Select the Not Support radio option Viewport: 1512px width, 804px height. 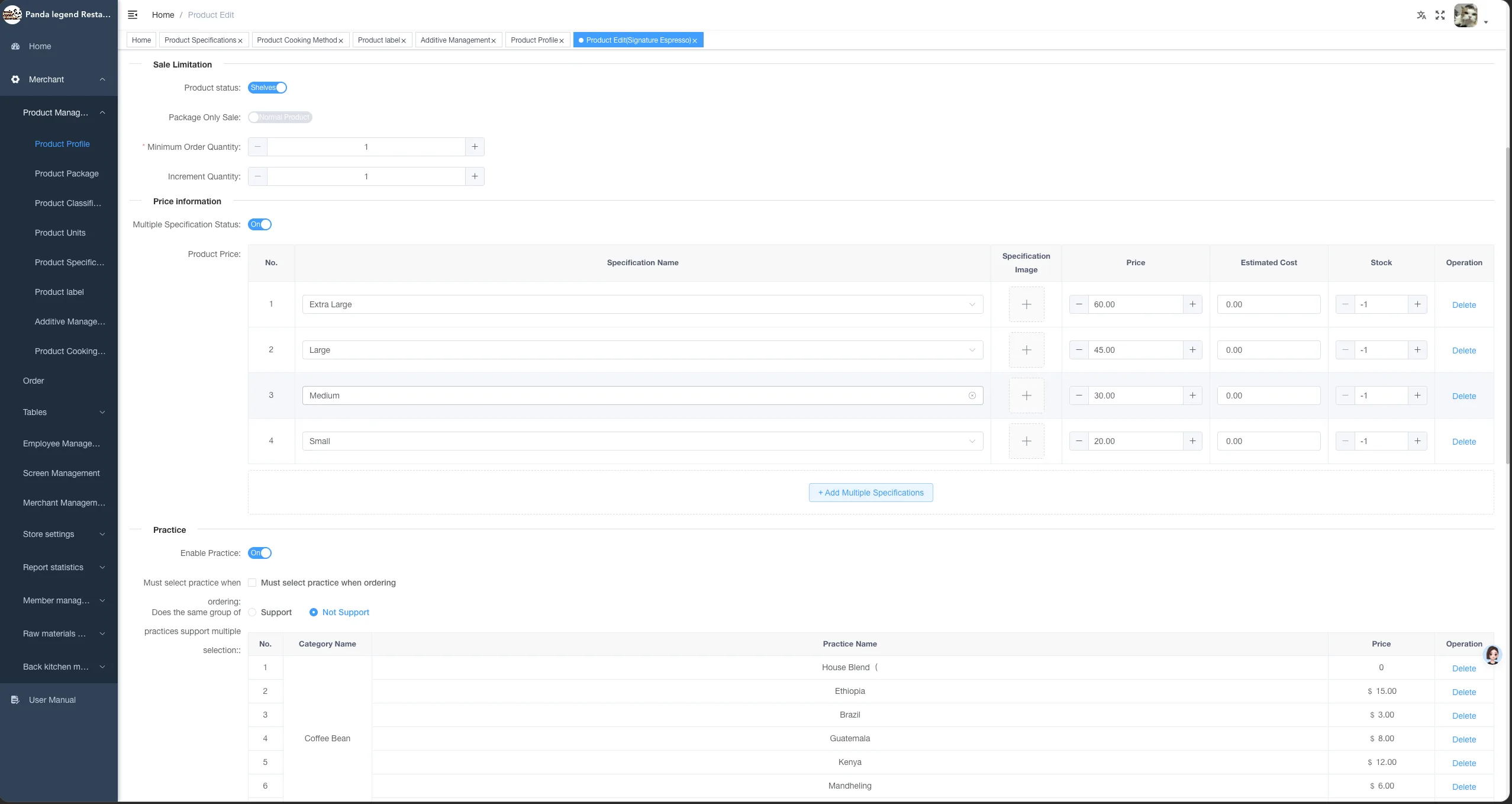(x=314, y=612)
